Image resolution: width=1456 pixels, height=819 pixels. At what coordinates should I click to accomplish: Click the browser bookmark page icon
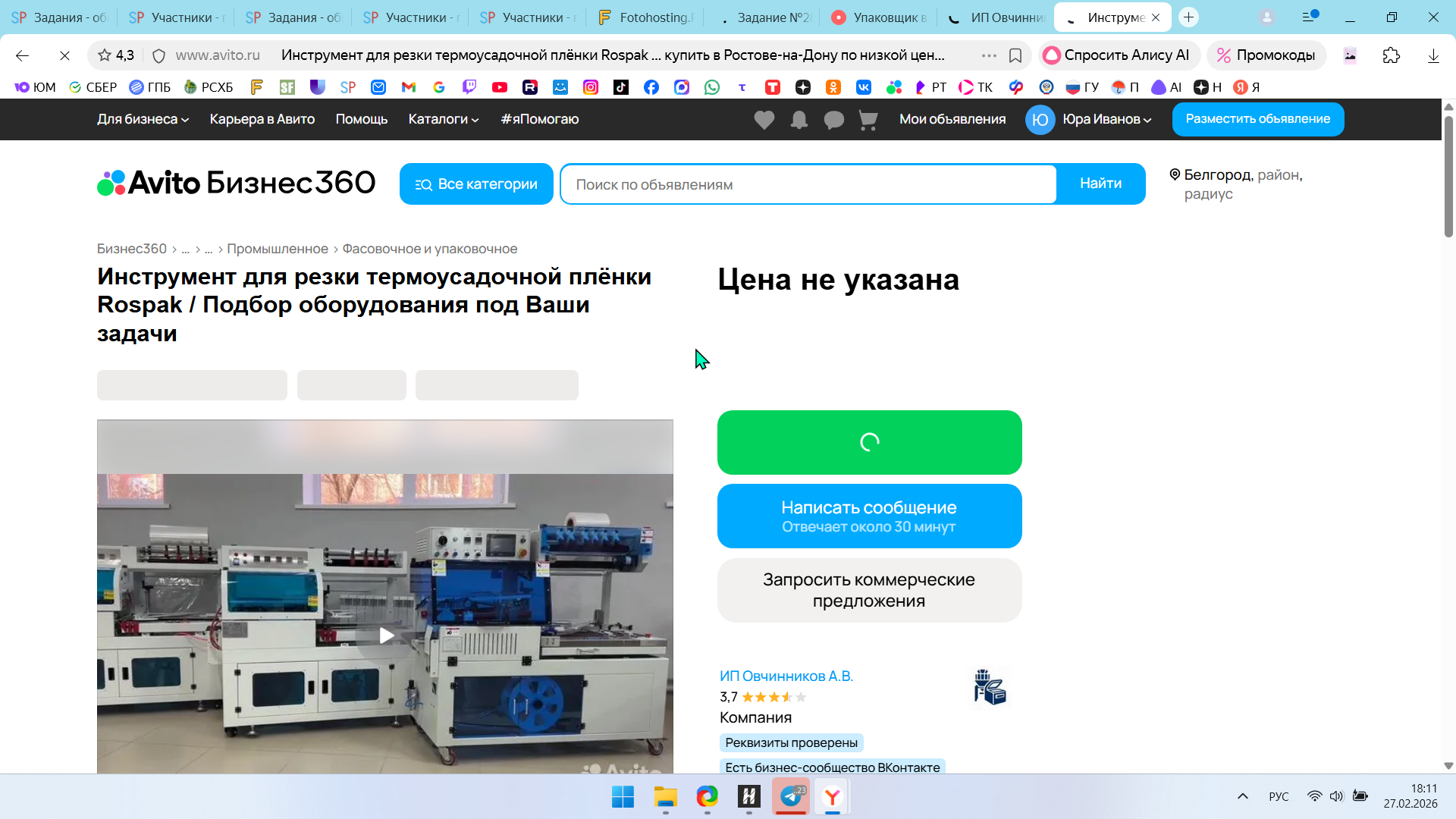click(x=1015, y=55)
